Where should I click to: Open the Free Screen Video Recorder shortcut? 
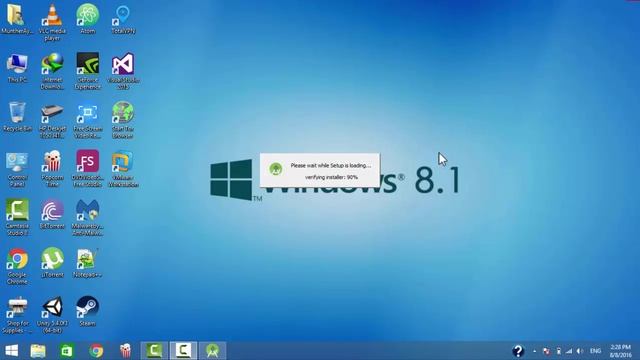pyautogui.click(x=87, y=120)
